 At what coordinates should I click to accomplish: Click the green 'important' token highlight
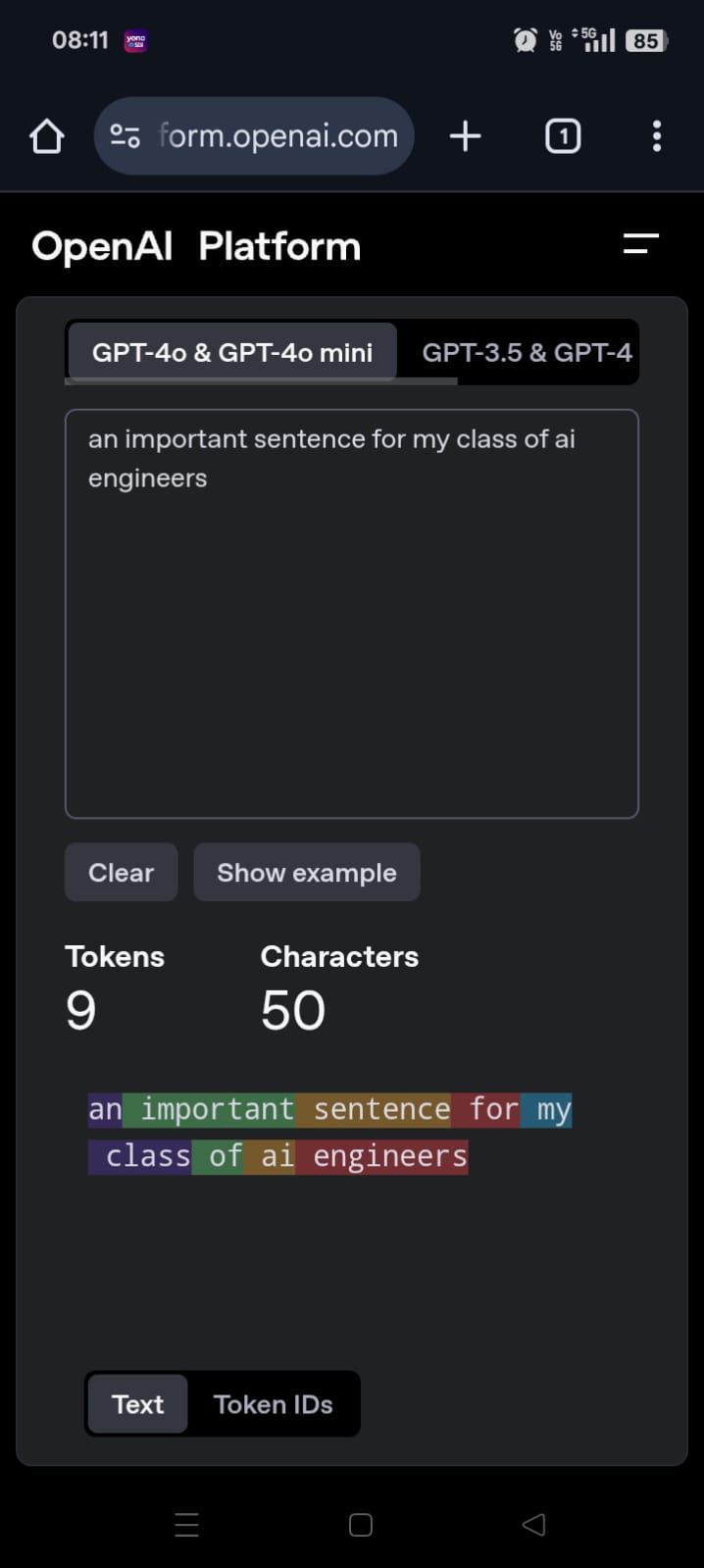(209, 1109)
